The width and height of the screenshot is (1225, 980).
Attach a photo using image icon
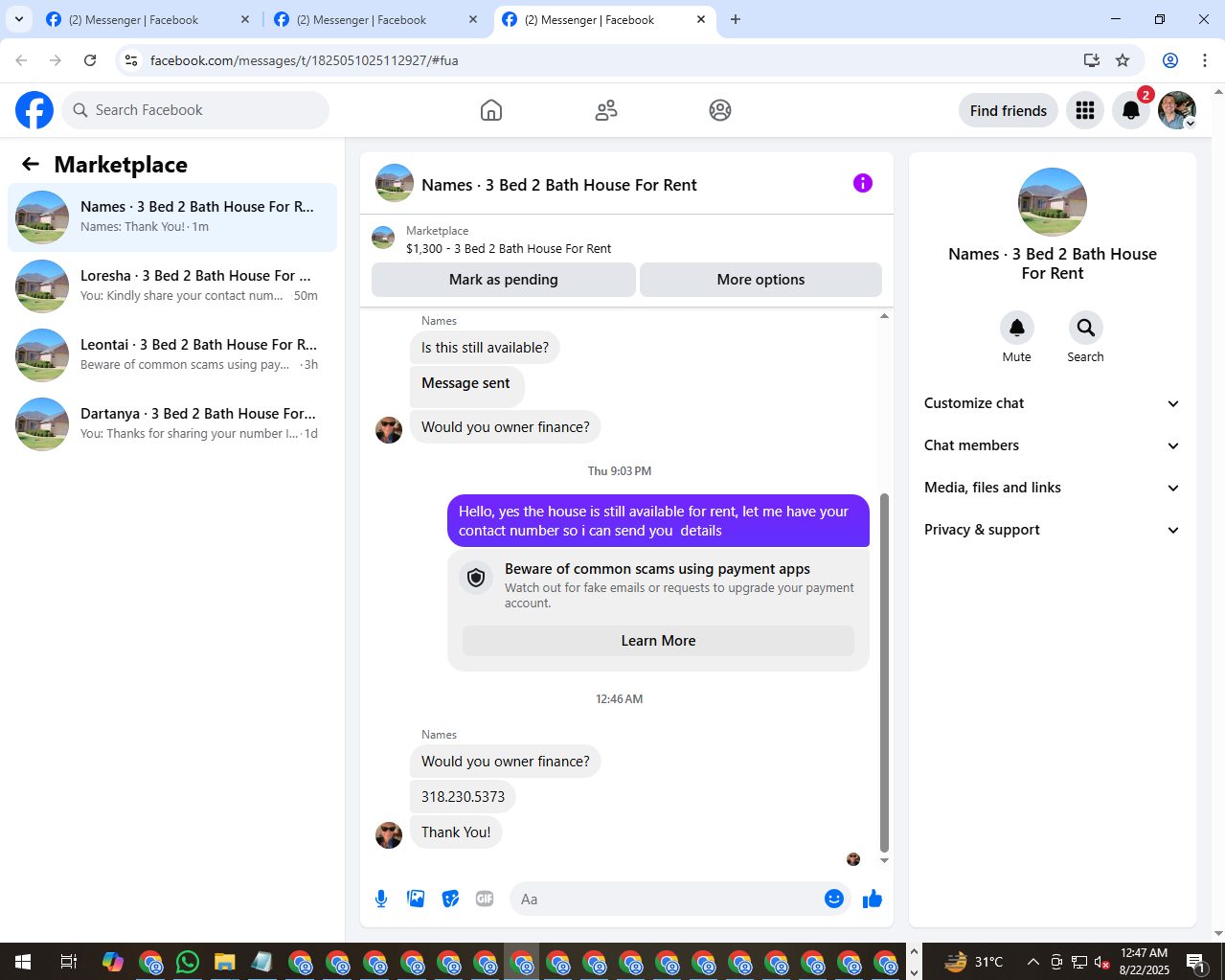coord(416,899)
